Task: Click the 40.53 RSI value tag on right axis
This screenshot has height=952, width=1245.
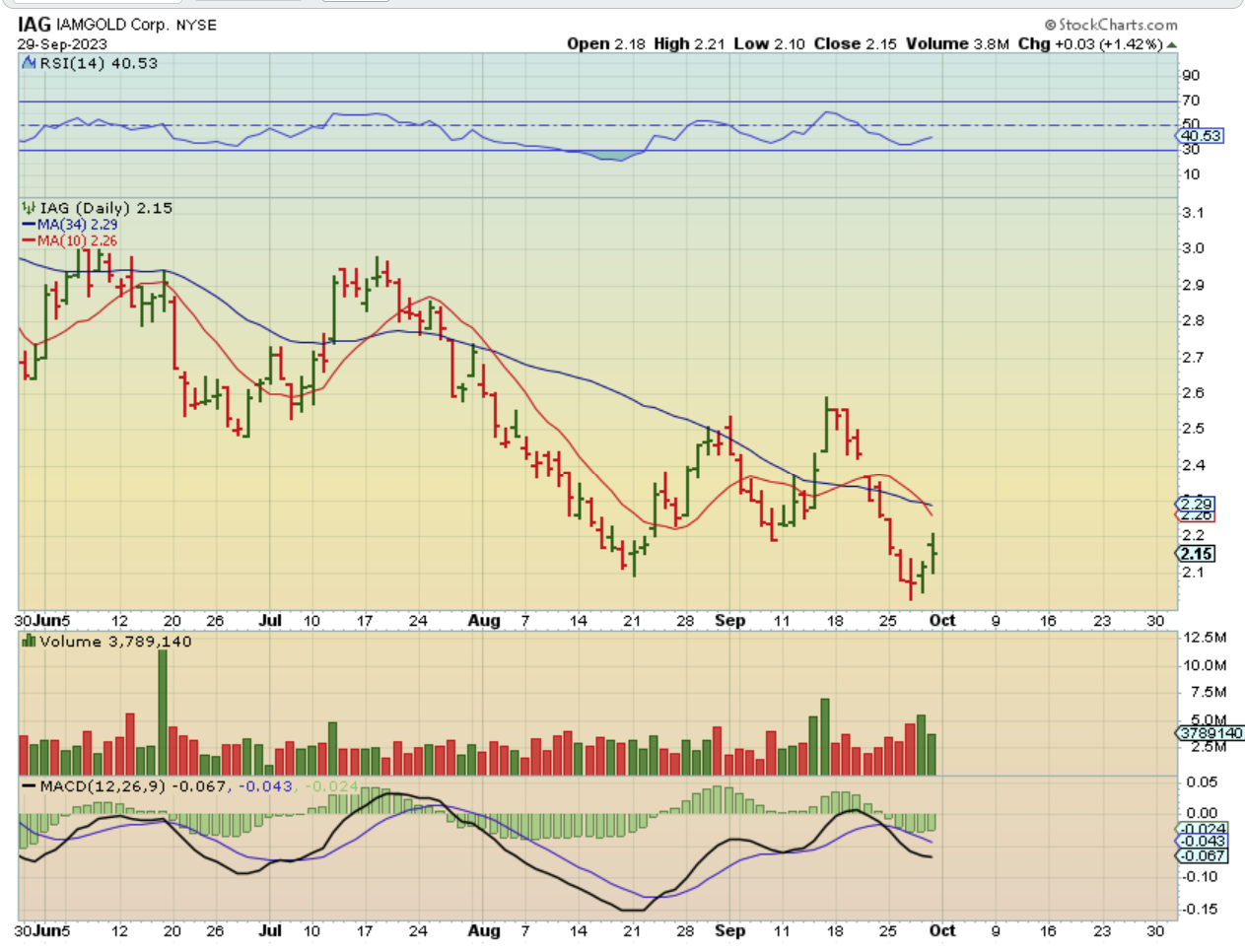Action: click(x=1202, y=136)
